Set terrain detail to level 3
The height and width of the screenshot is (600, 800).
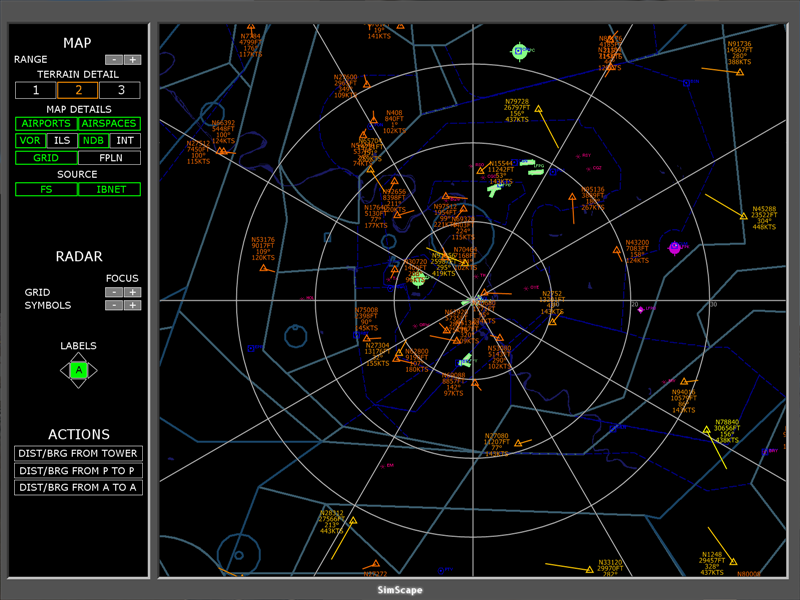tap(120, 90)
